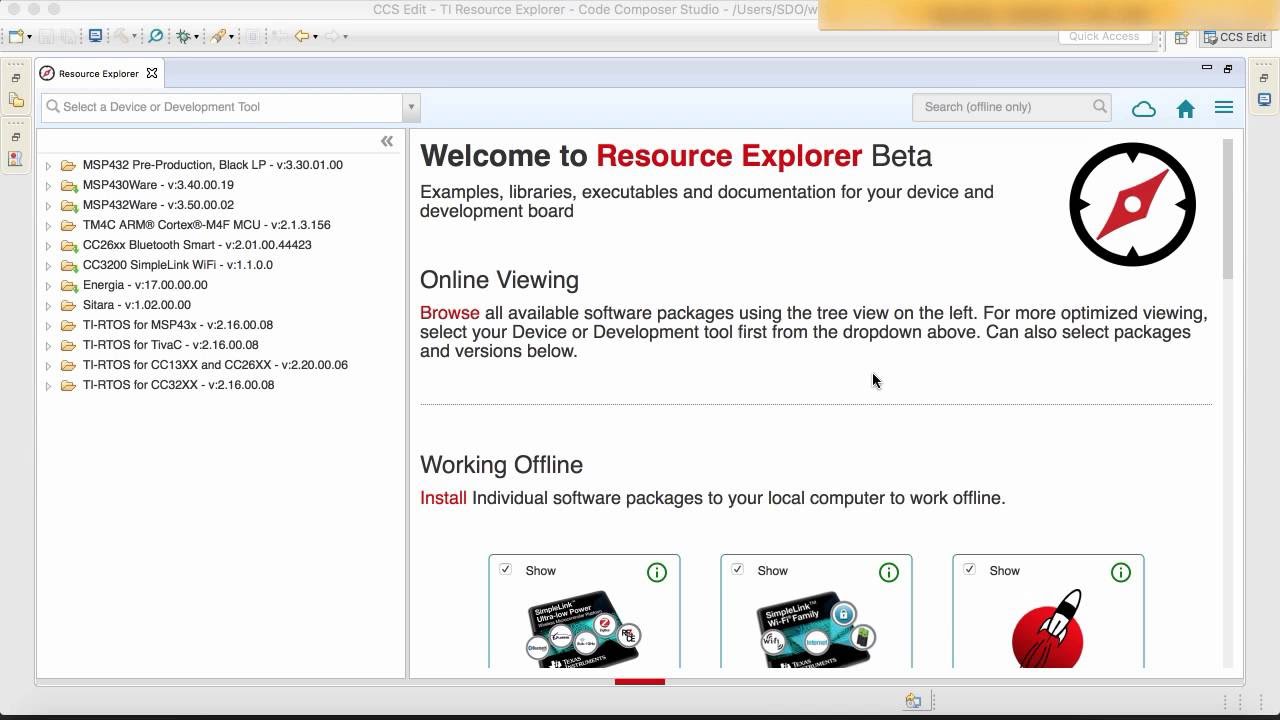Expand the CC3200 SimpleLink WiFi node
The height and width of the screenshot is (720, 1280).
[48, 266]
